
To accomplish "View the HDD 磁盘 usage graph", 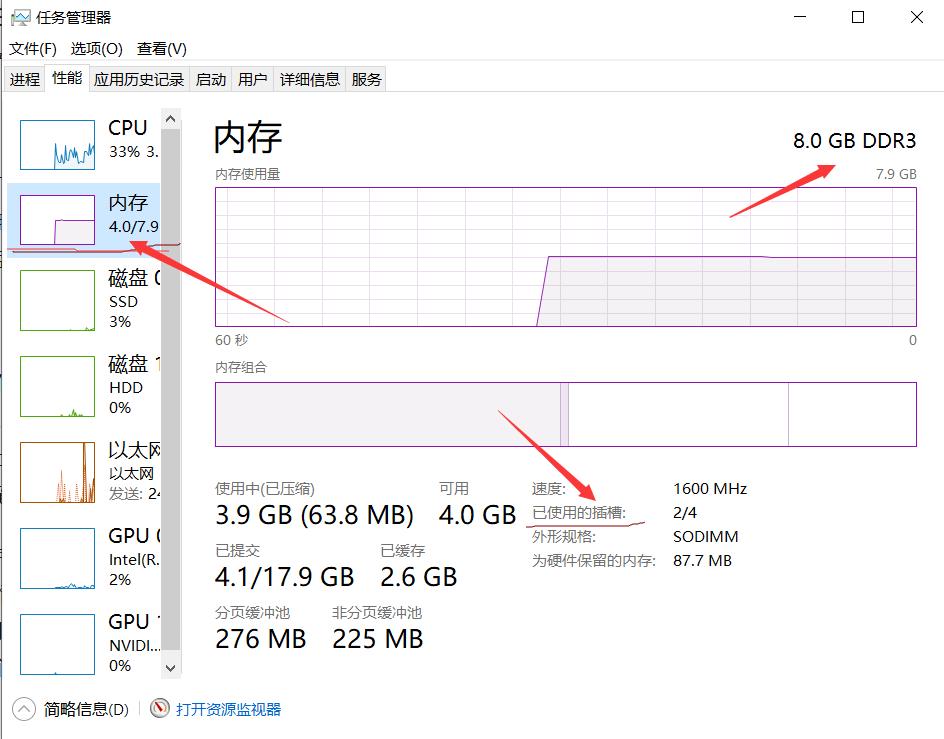I will pyautogui.click(x=57, y=386).
